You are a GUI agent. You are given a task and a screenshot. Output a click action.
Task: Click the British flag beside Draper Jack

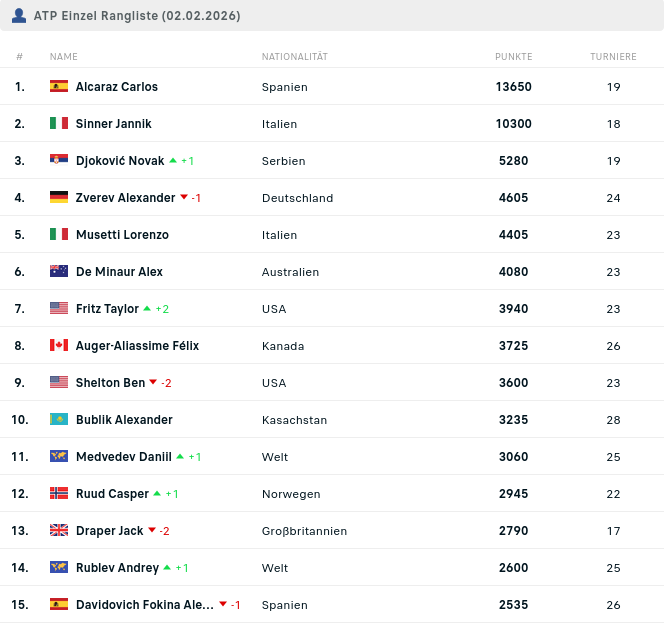(x=59, y=531)
